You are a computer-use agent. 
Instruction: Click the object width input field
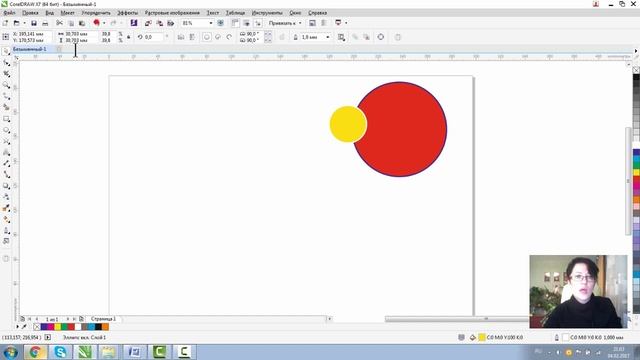tap(81, 34)
